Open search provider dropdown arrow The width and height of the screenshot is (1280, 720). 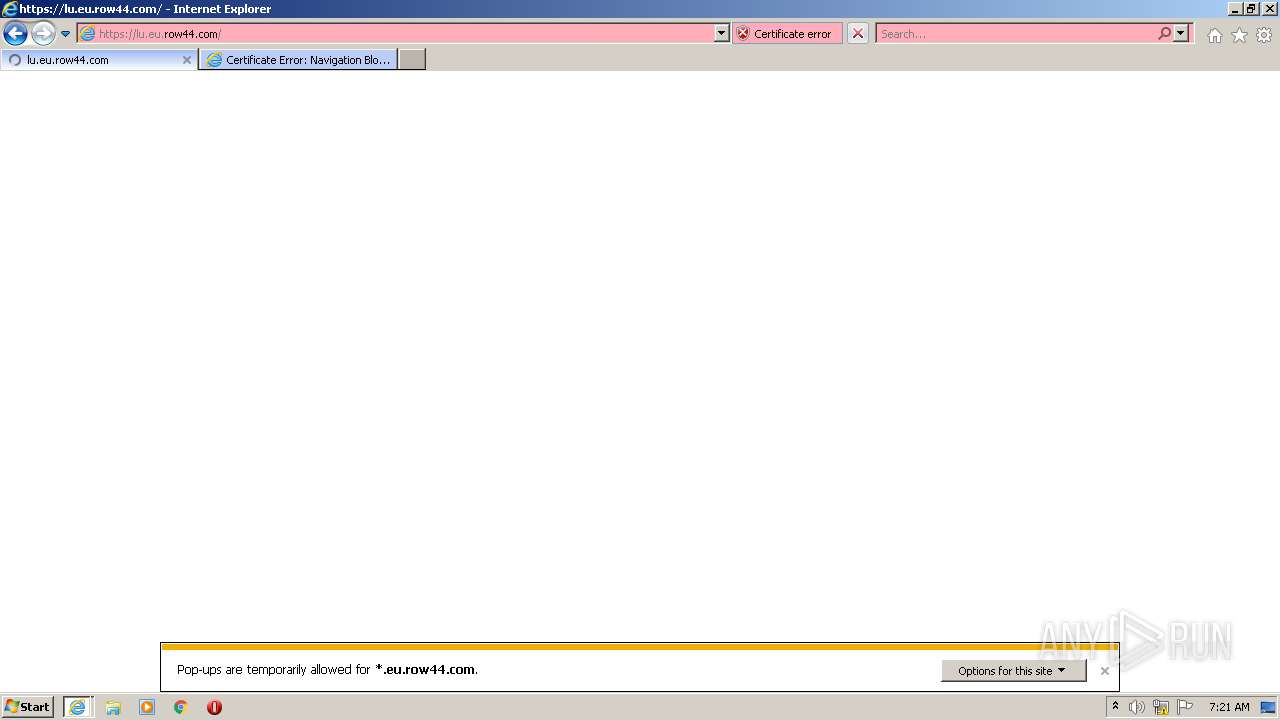(x=1181, y=34)
